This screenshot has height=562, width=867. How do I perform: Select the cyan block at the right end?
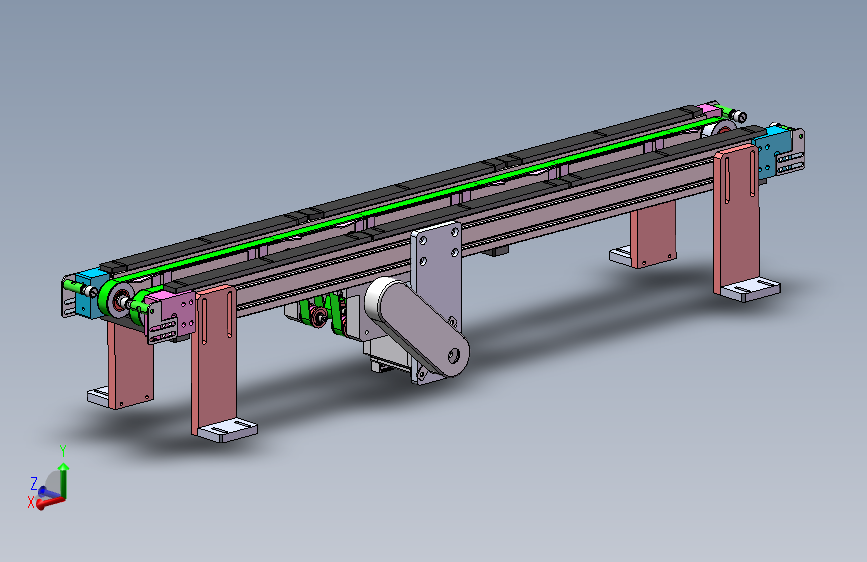click(x=774, y=152)
